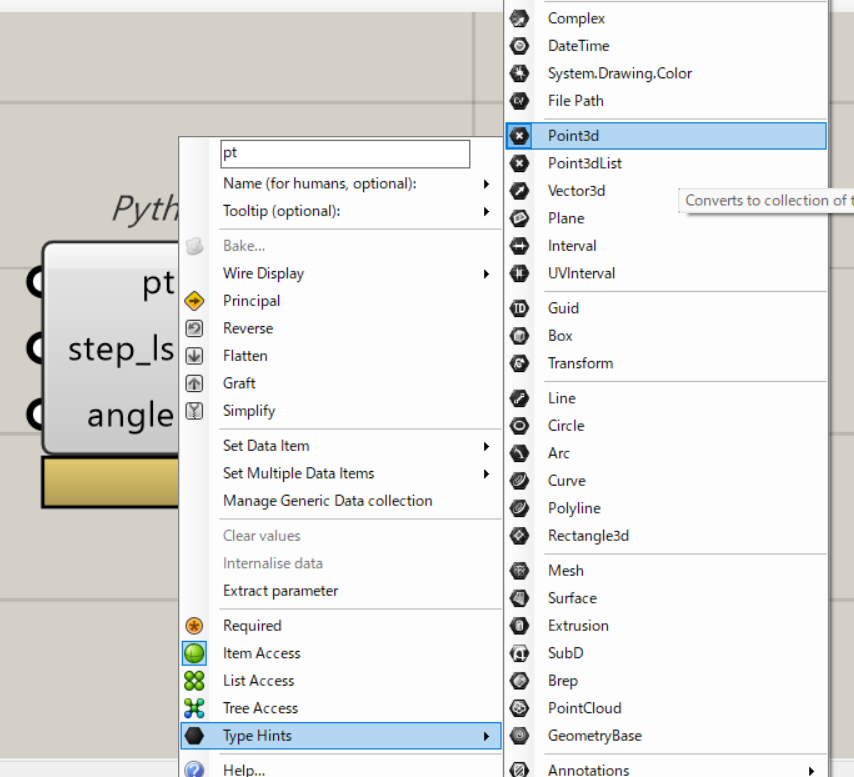This screenshot has width=854, height=777.
Task: Click the Mesh icon in type list
Action: click(519, 571)
